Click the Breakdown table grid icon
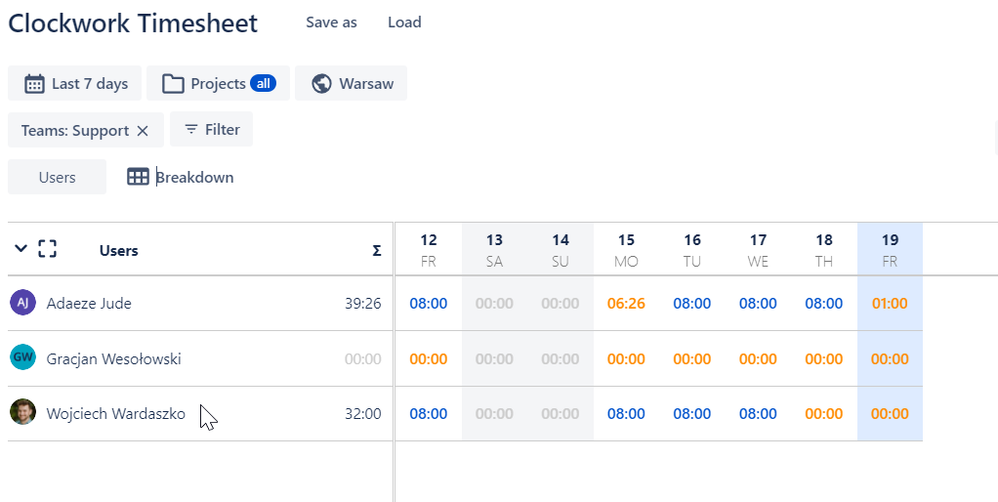 click(138, 177)
